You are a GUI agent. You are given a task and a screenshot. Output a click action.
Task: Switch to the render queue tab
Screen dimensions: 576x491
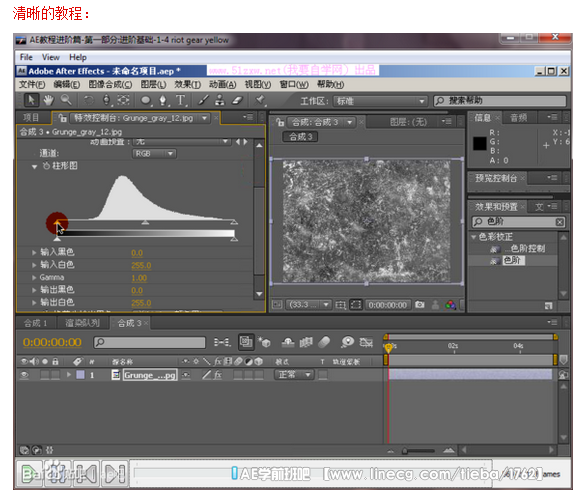tap(82, 323)
